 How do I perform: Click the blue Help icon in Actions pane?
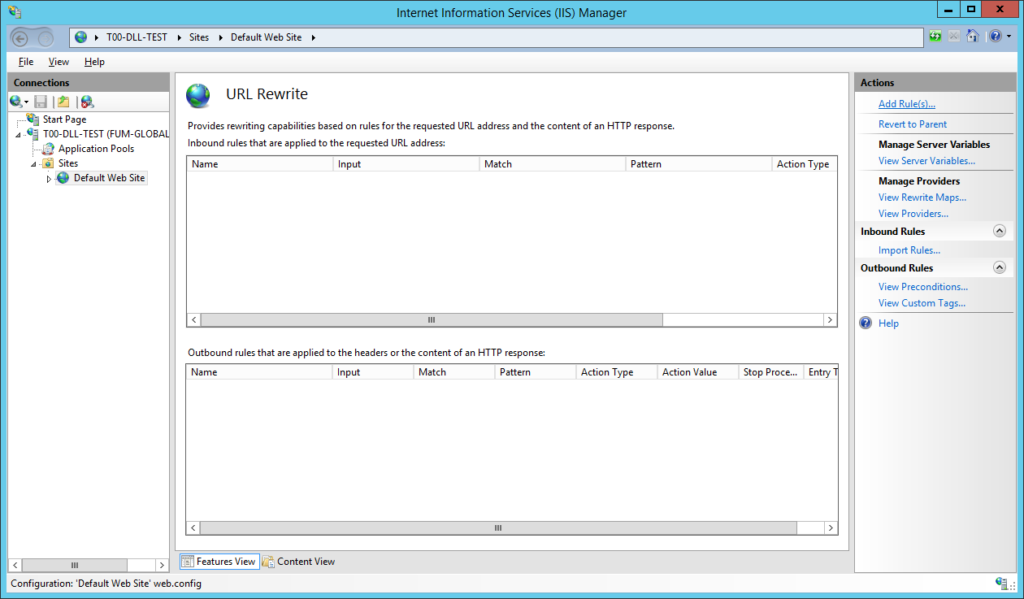point(865,323)
